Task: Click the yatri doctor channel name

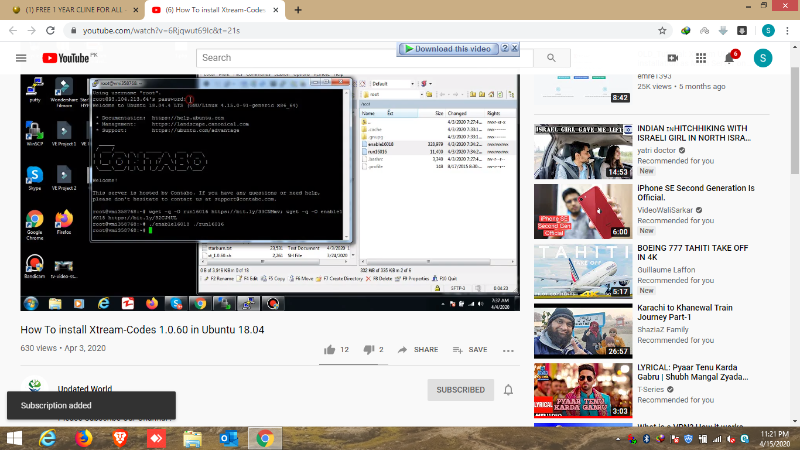Action: pyautogui.click(x=656, y=151)
